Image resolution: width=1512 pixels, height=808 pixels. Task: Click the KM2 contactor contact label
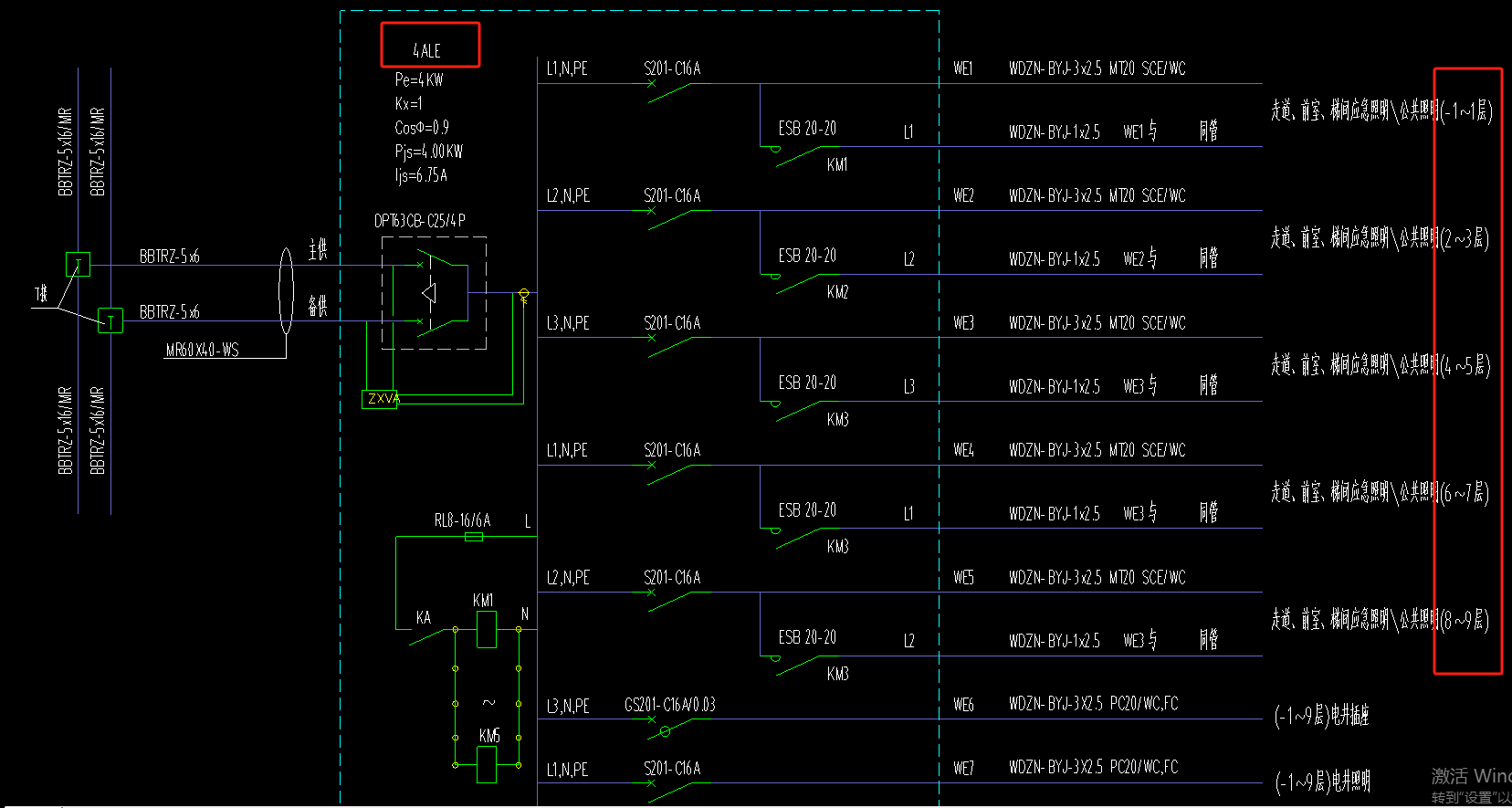pos(837,292)
